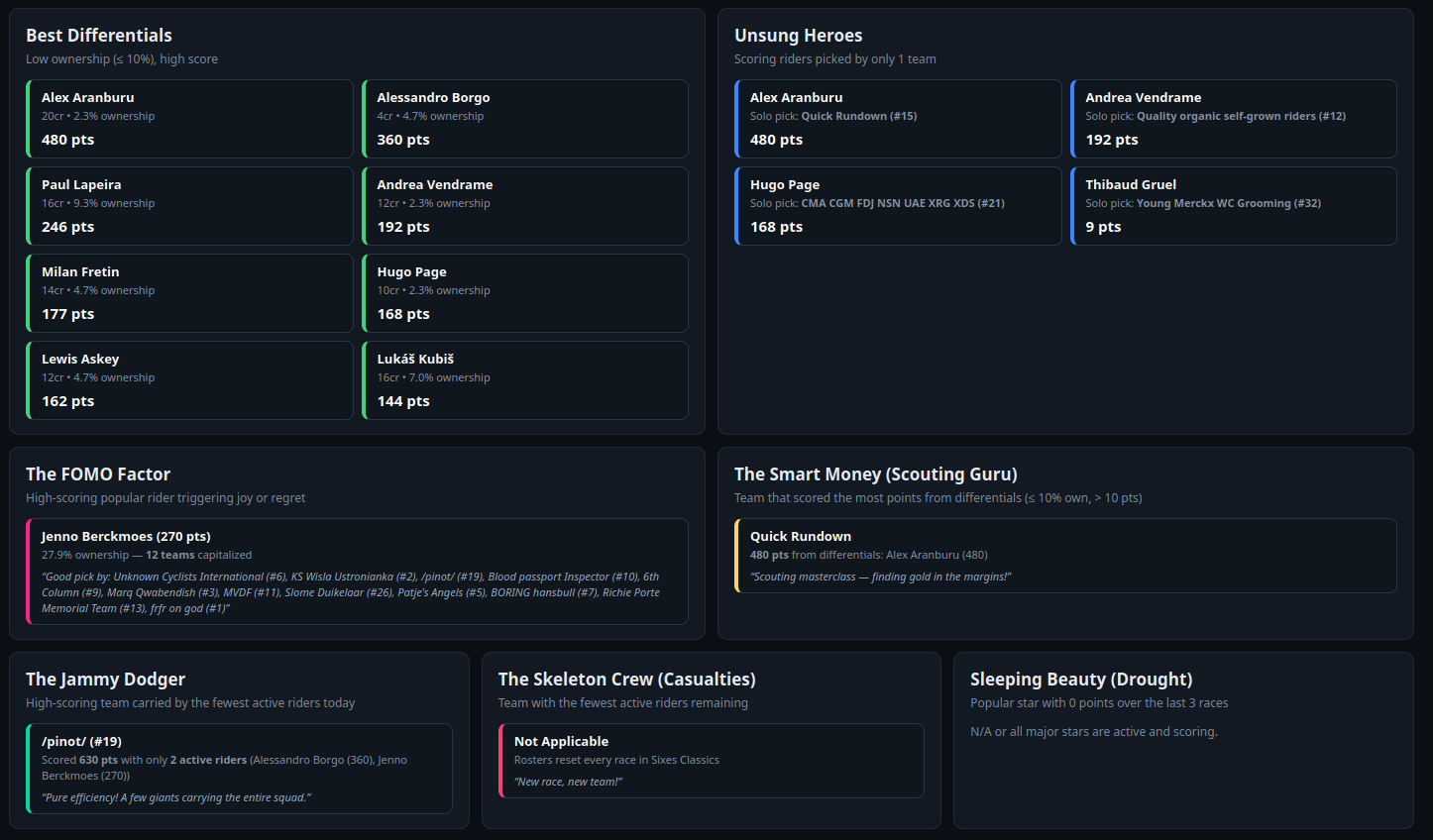Click Jenno Berckmoes FOMO Factor card

[357, 572]
